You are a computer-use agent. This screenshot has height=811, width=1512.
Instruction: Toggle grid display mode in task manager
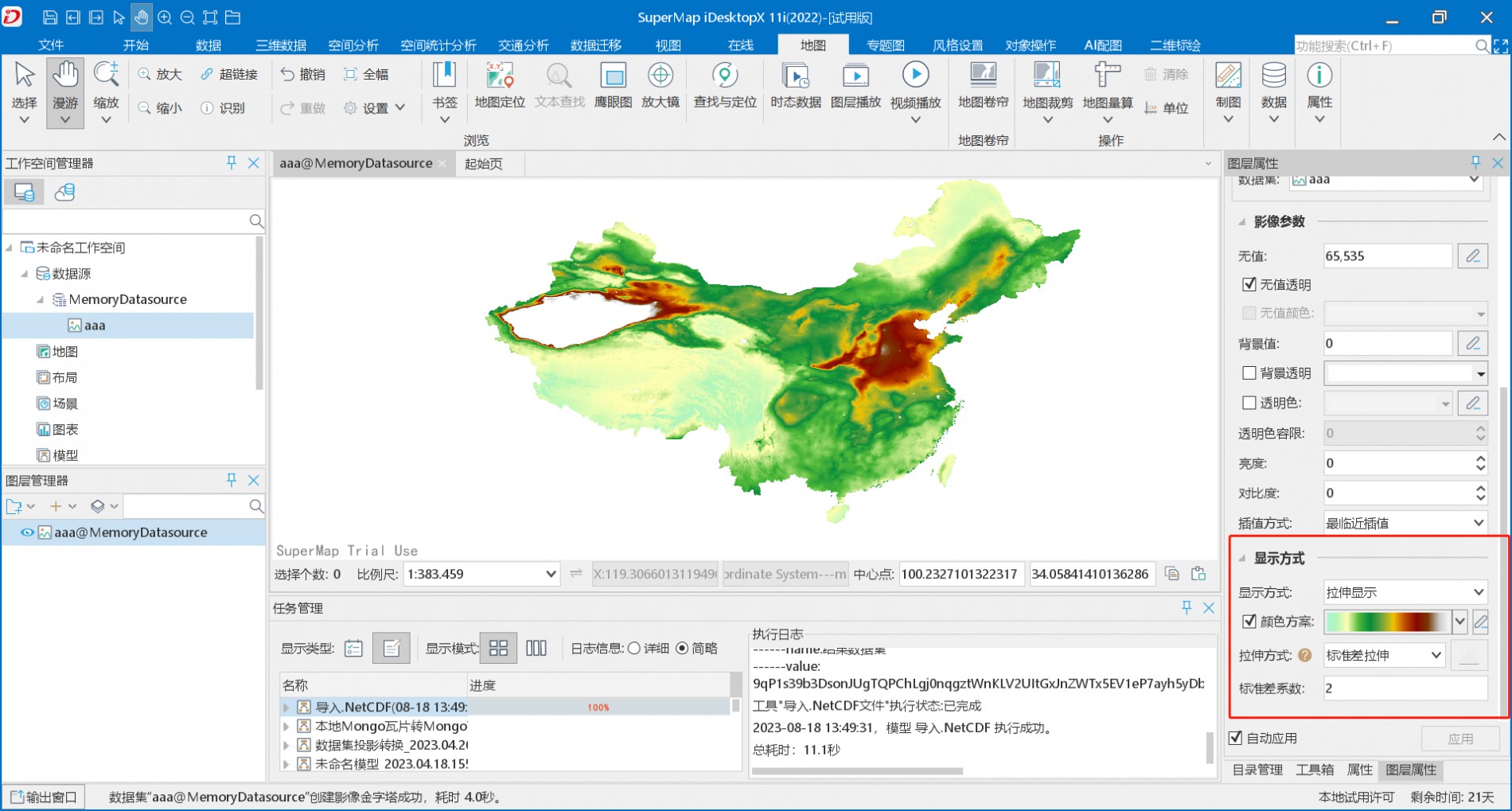[x=498, y=648]
